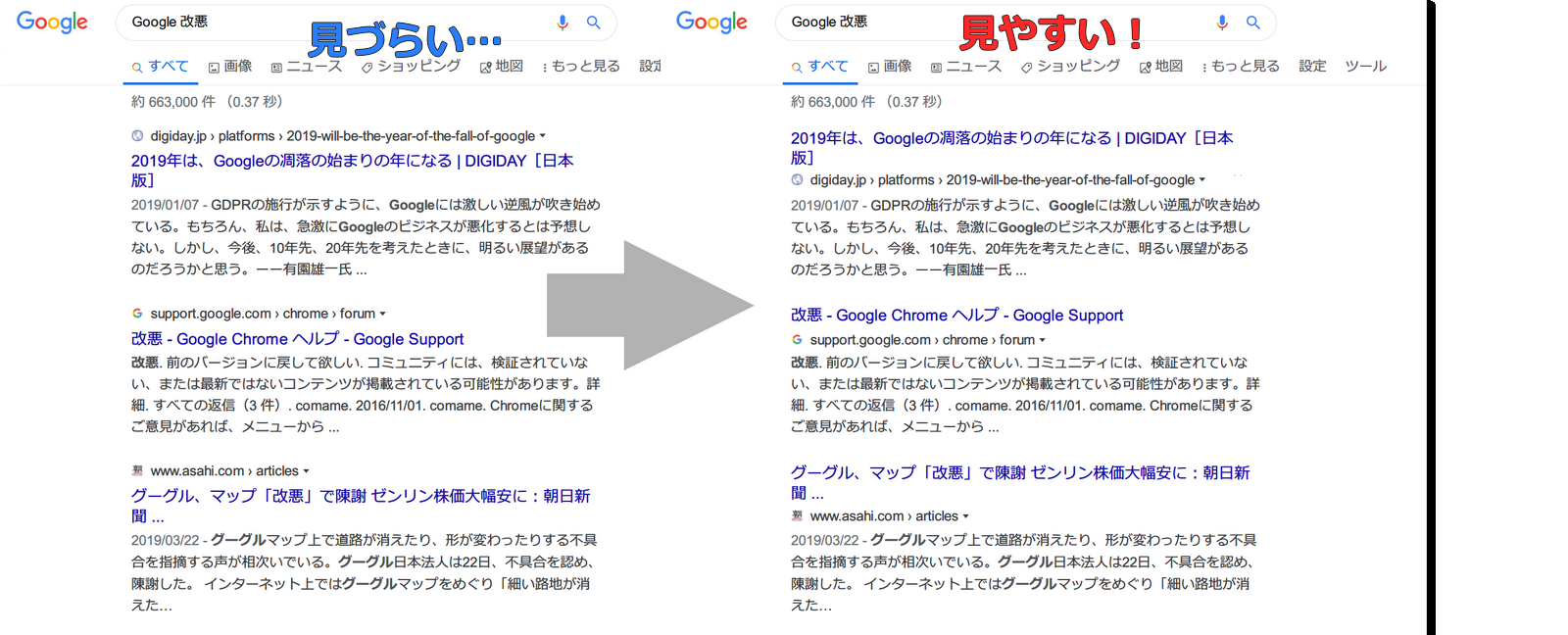This screenshot has width=1568, height=635.
Task: Open 改悪 - Google Chrome ヘルプ link, right page
Action: (x=957, y=316)
